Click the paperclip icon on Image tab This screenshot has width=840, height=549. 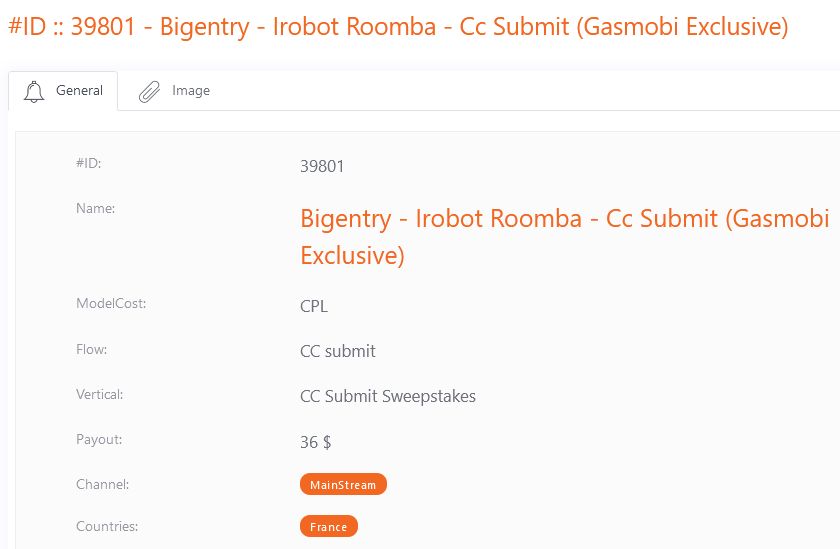(149, 91)
